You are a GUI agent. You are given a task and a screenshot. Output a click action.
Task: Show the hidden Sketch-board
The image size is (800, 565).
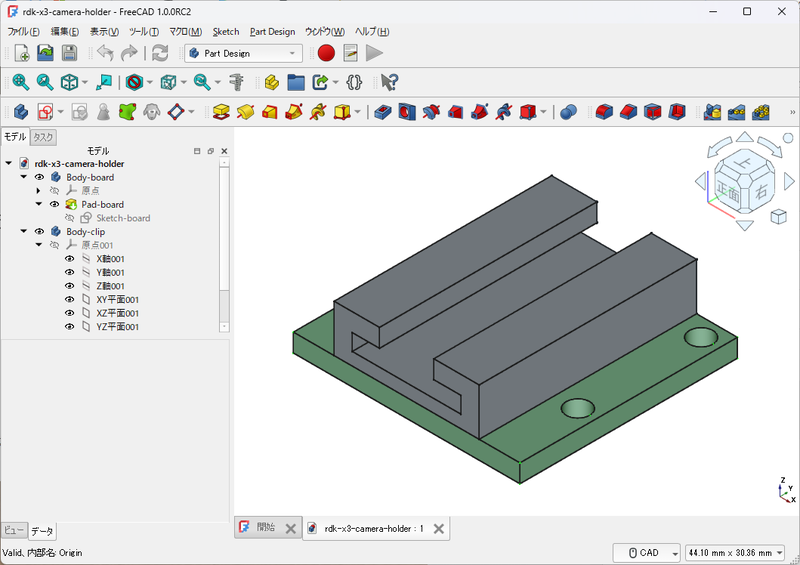(70, 218)
